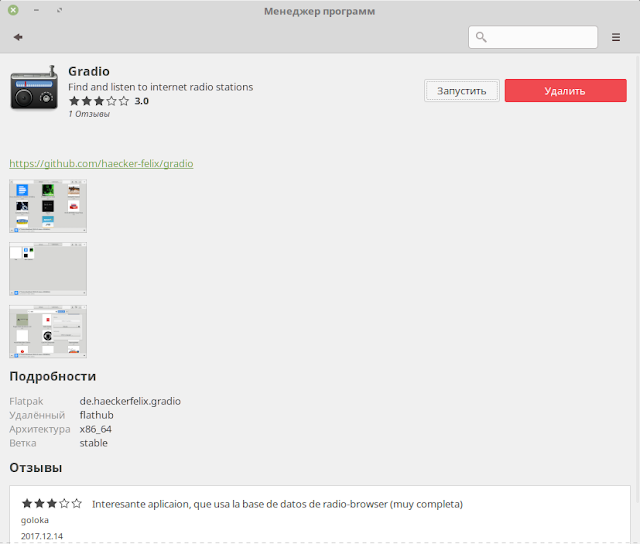Minimize the Менеджер программ window

[36, 10]
